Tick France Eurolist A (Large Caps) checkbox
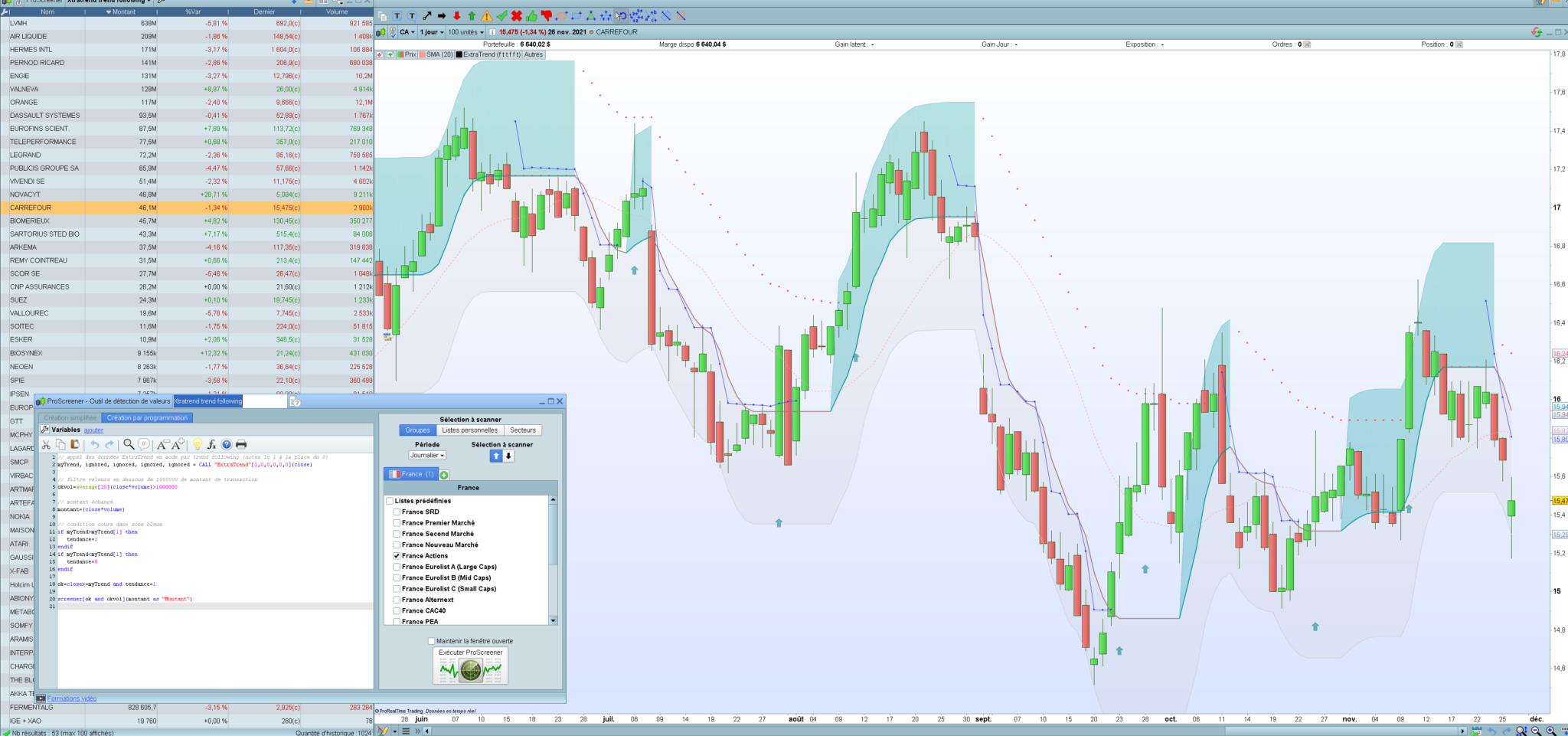The width and height of the screenshot is (1568, 736). pos(397,567)
